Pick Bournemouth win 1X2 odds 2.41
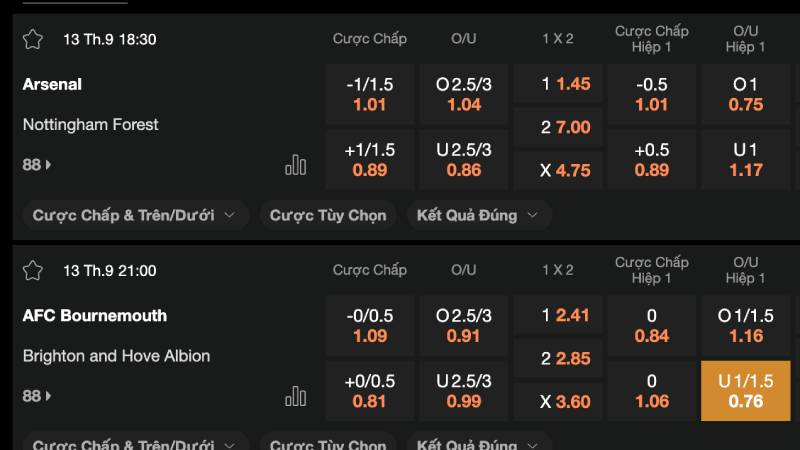Image resolution: width=800 pixels, height=450 pixels. [x=558, y=315]
